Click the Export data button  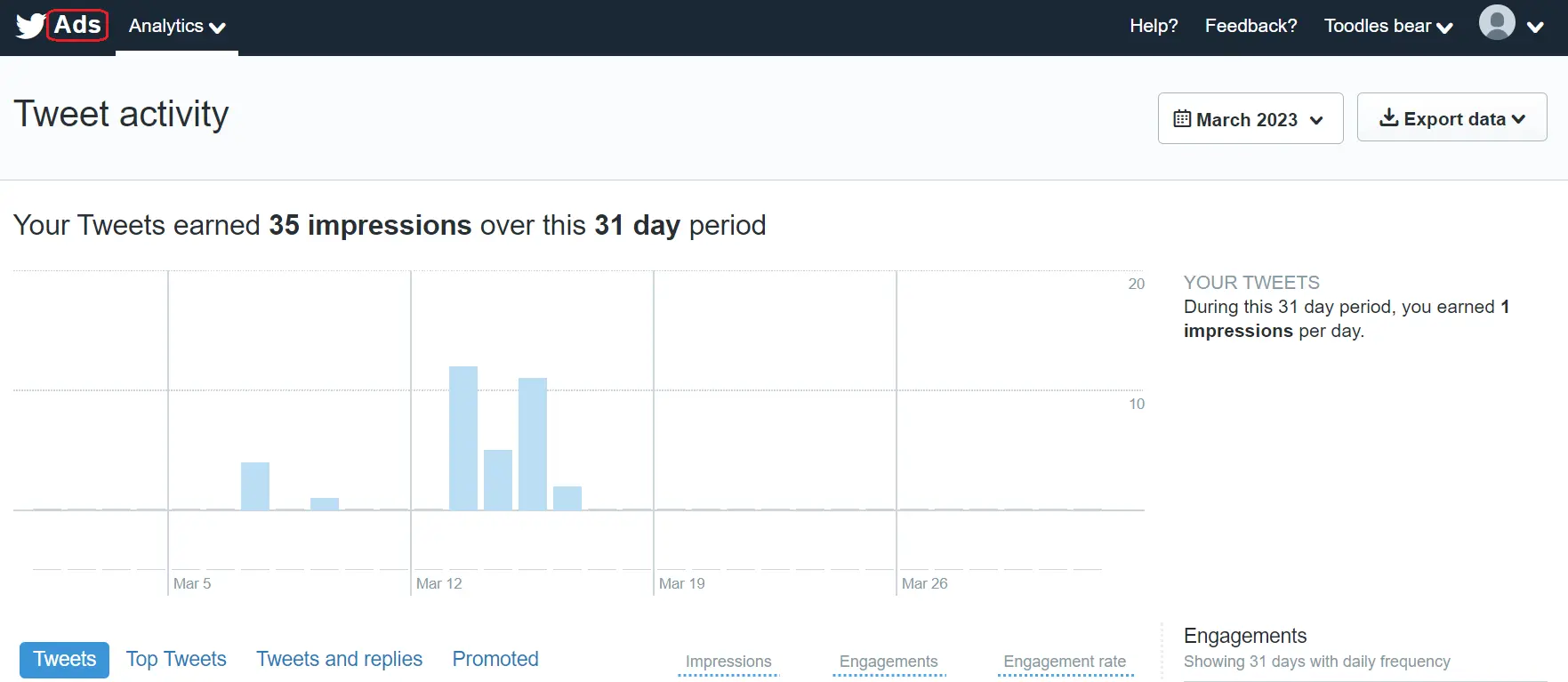1451,118
